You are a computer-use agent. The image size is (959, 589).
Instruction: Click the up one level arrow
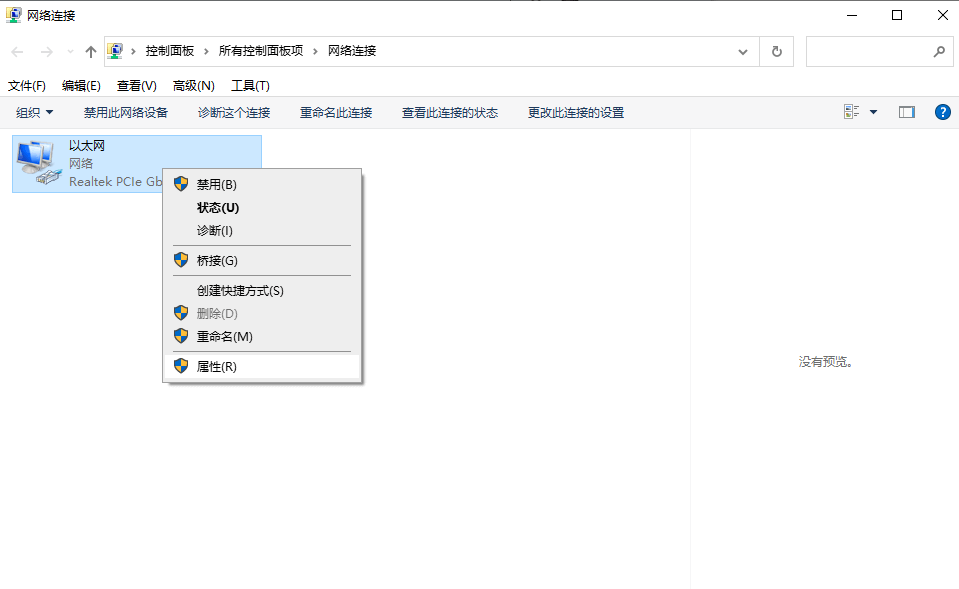tap(89, 51)
